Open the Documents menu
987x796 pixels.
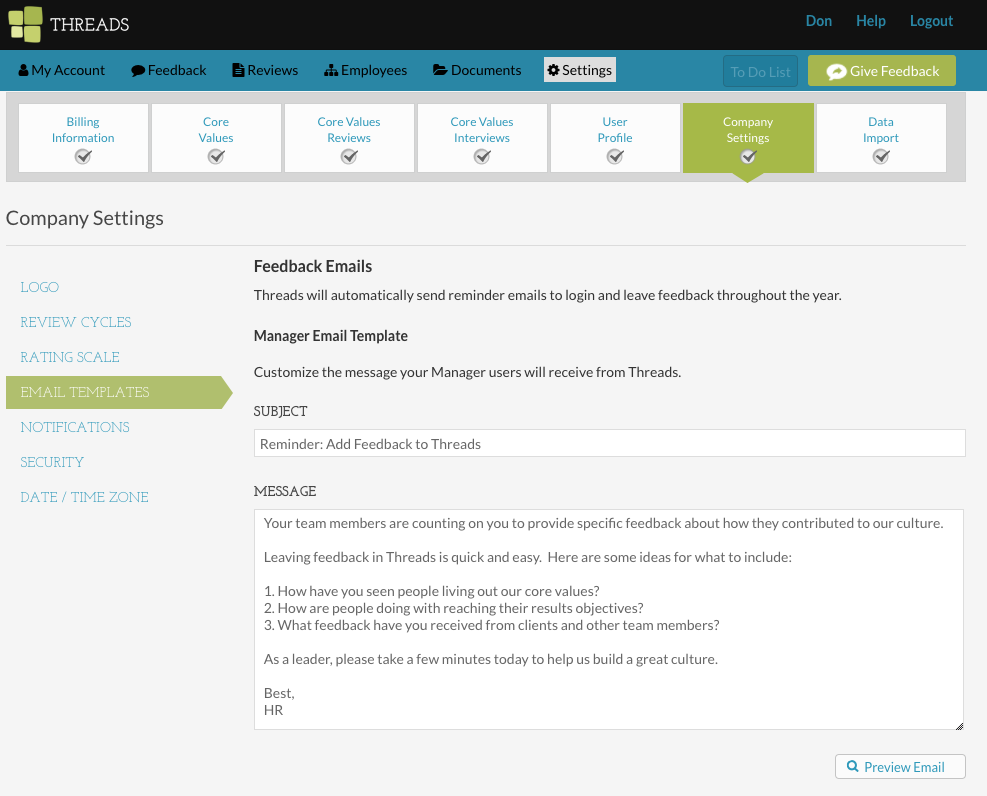tap(477, 70)
